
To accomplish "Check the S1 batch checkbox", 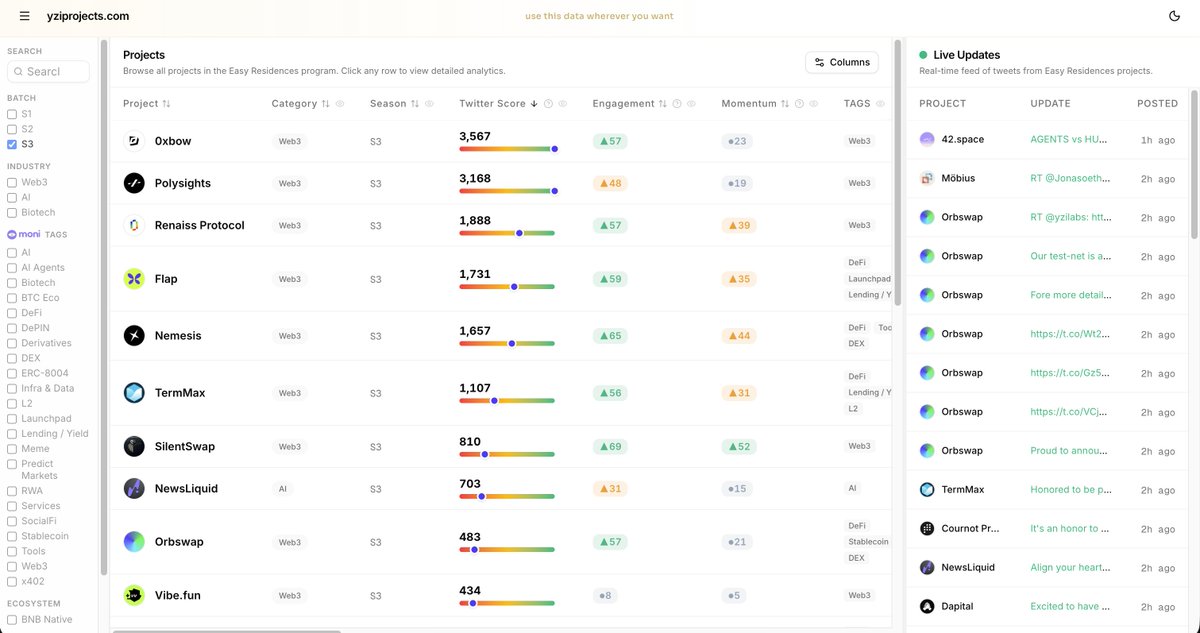I will tap(12, 114).
